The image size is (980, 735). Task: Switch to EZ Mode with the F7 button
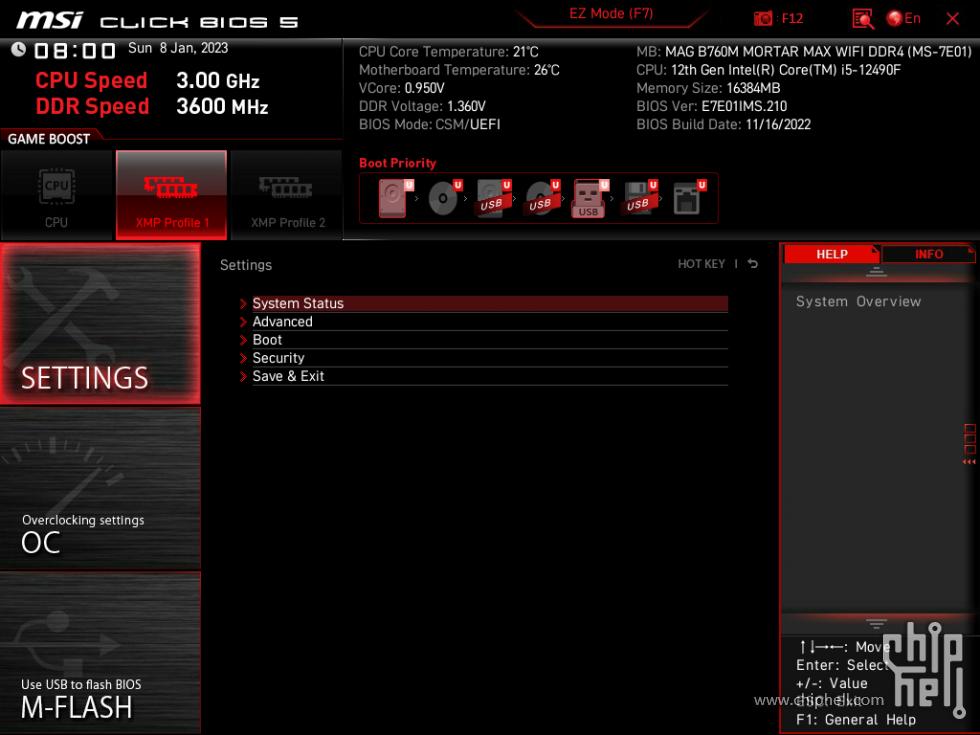coord(611,13)
